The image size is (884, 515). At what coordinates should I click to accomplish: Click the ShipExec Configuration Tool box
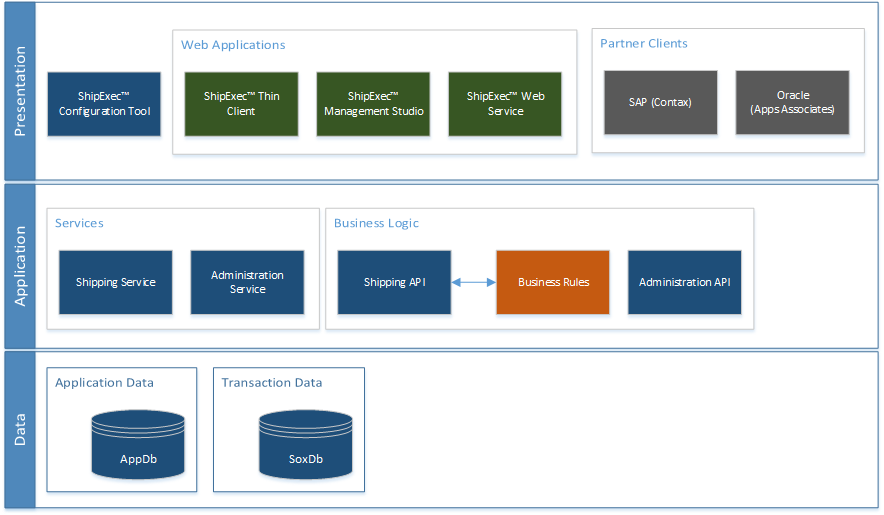point(104,104)
